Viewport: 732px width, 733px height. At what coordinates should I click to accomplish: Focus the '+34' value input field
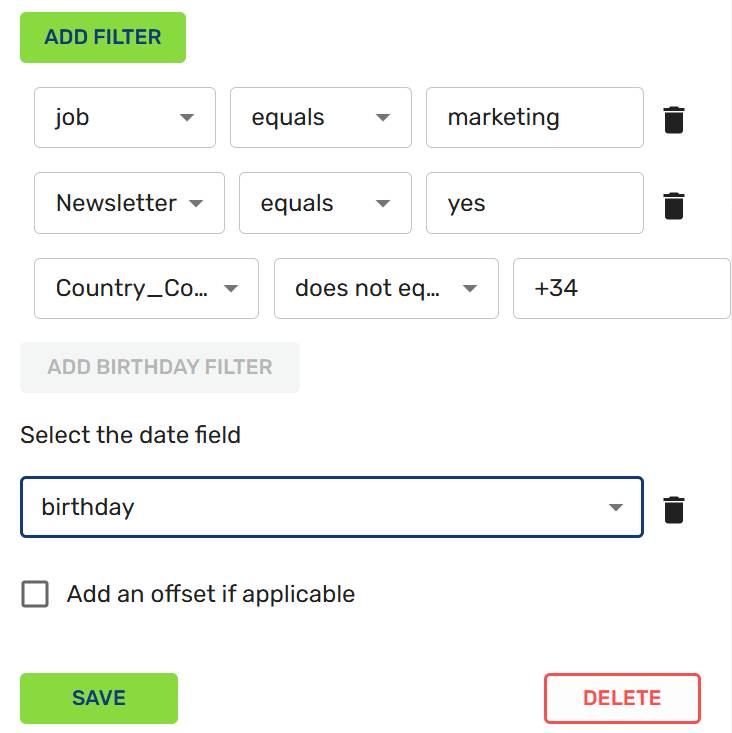[x=620, y=289]
